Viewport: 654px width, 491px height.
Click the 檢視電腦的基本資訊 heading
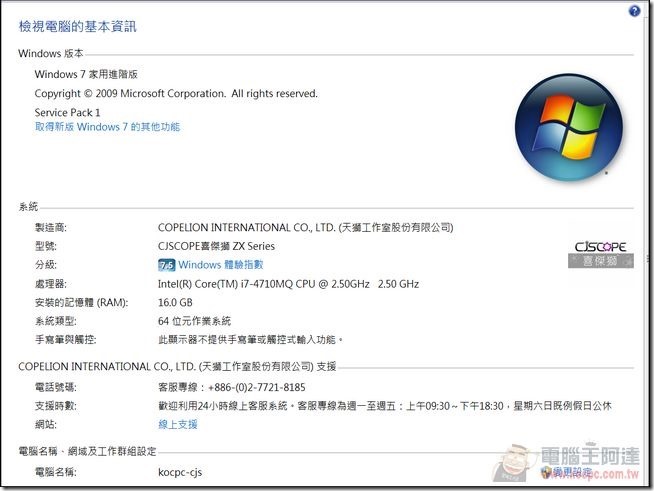tap(78, 26)
